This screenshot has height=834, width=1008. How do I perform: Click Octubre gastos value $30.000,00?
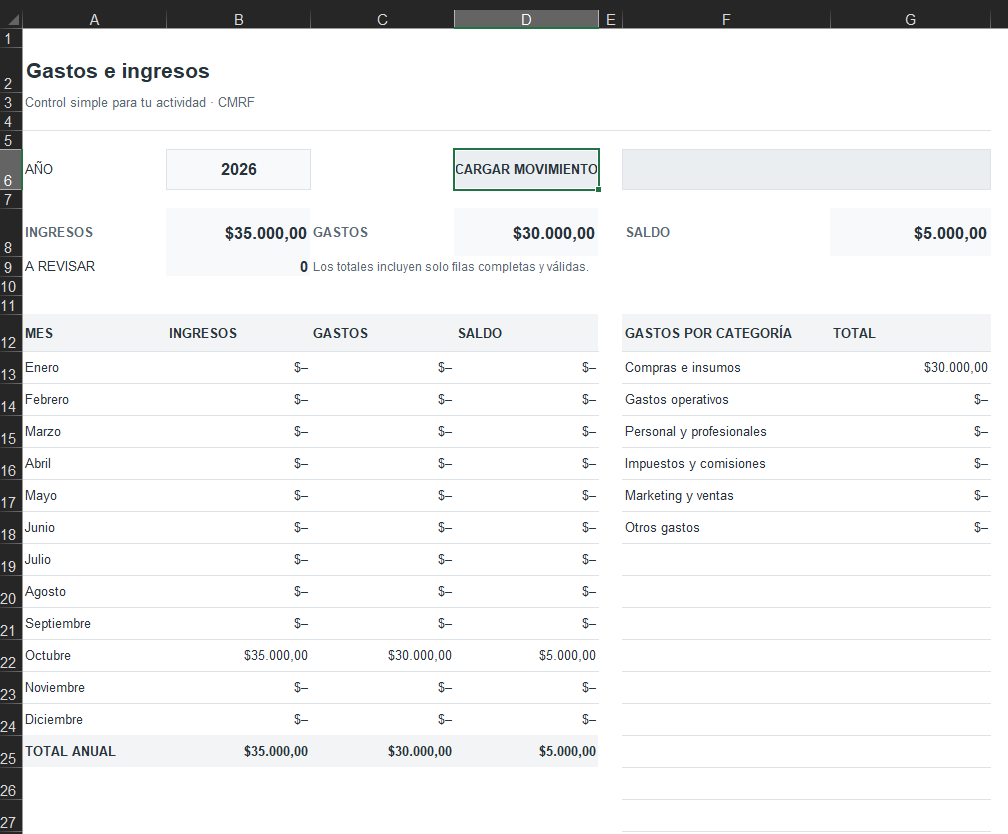click(420, 655)
